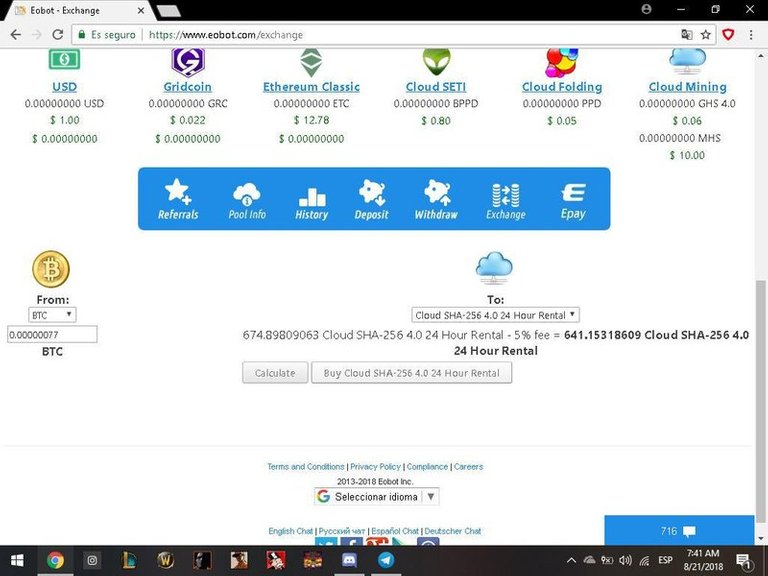Viewport: 768px width, 576px height.
Task: Open the Careers link
Action: 468,466
